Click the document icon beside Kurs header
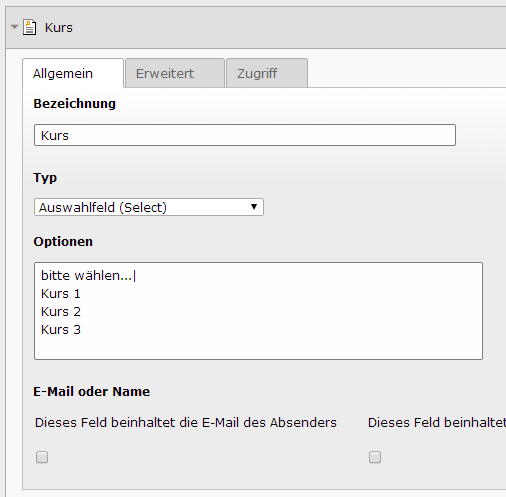506x497 pixels. (30, 27)
